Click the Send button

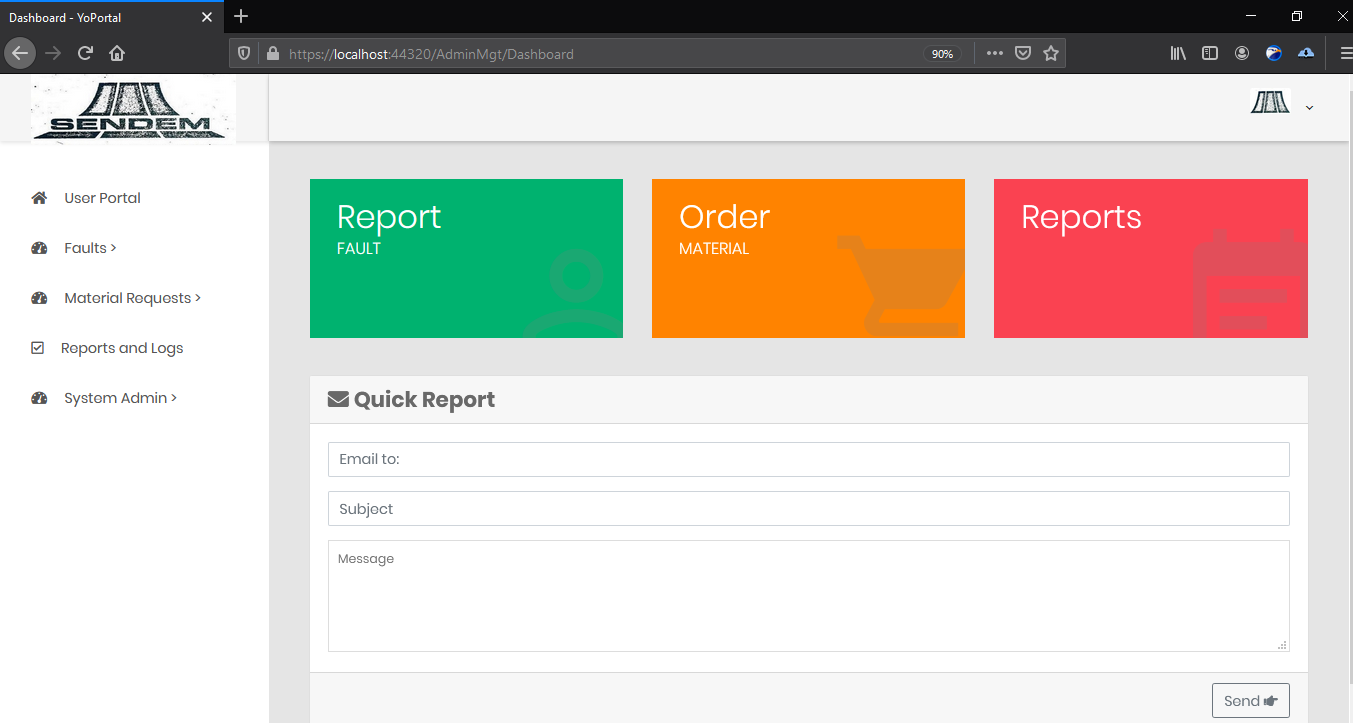click(1250, 701)
